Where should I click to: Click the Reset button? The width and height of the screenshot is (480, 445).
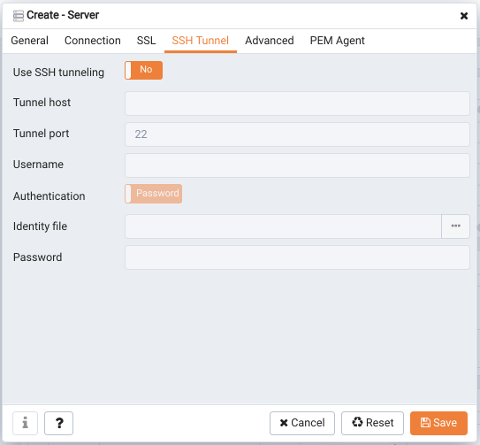[x=372, y=423]
